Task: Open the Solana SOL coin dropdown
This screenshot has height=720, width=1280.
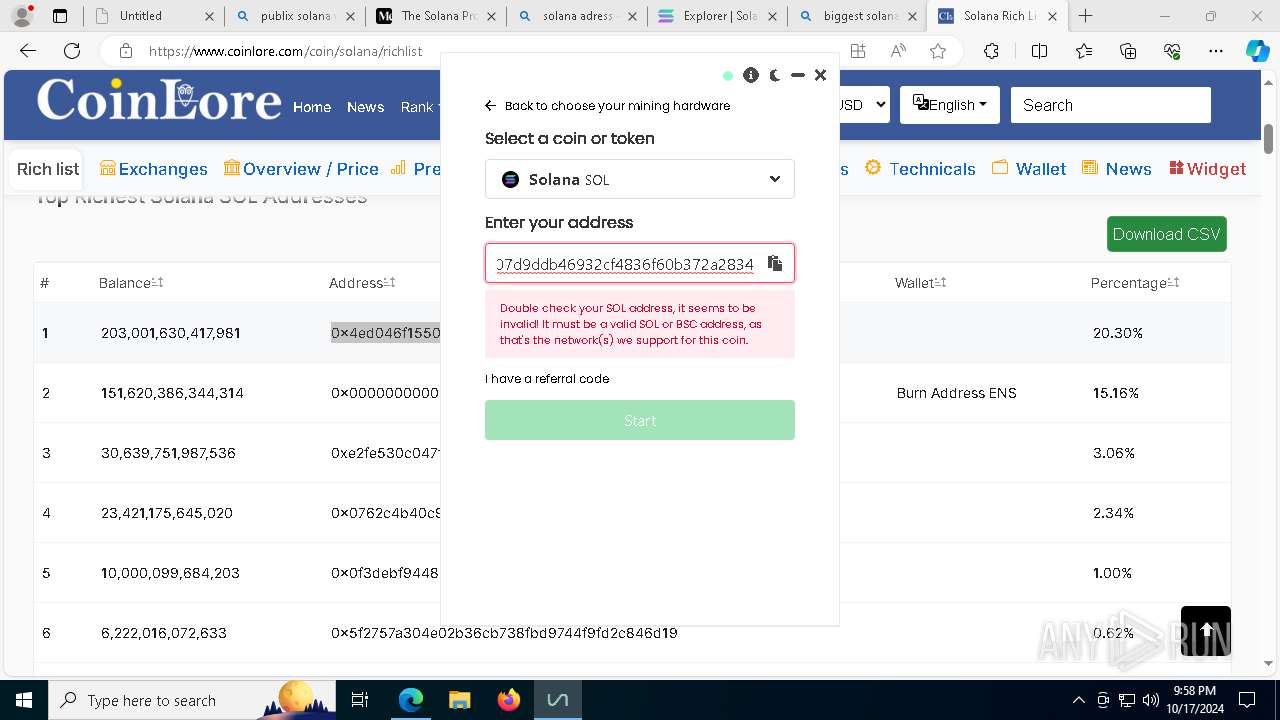Action: pyautogui.click(x=640, y=179)
